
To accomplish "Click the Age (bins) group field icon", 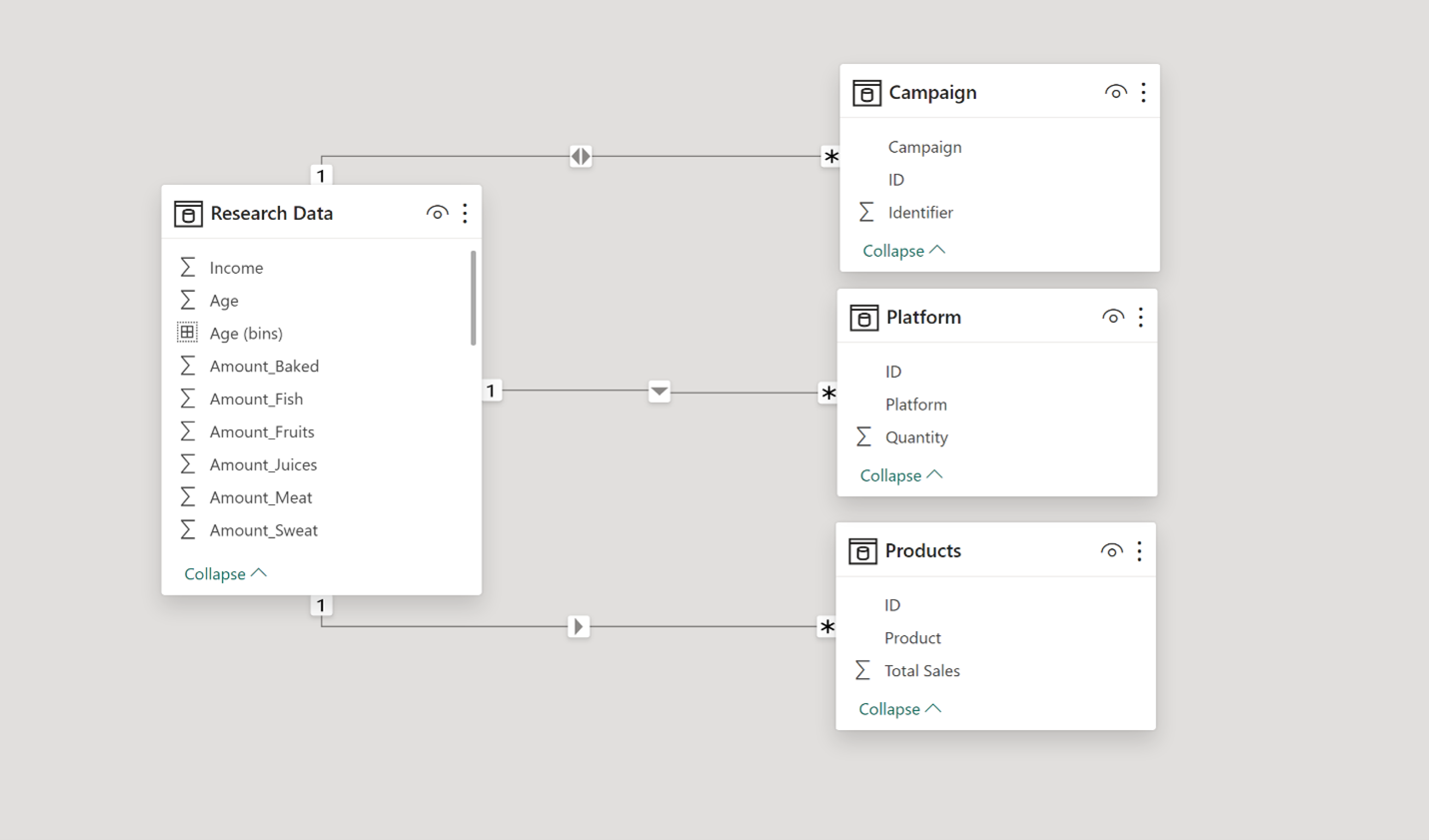I will tap(187, 333).
